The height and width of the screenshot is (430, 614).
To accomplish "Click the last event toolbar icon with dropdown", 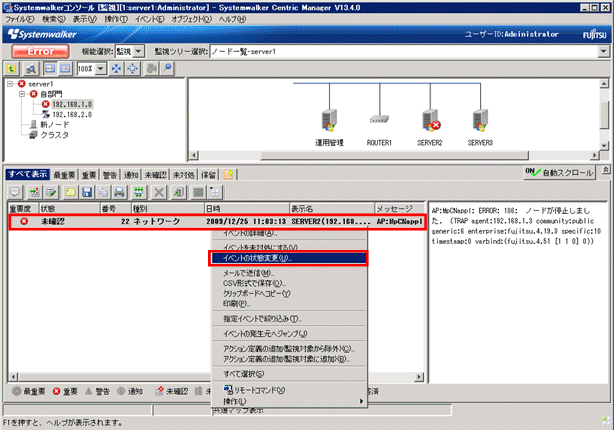I will [x=215, y=192].
